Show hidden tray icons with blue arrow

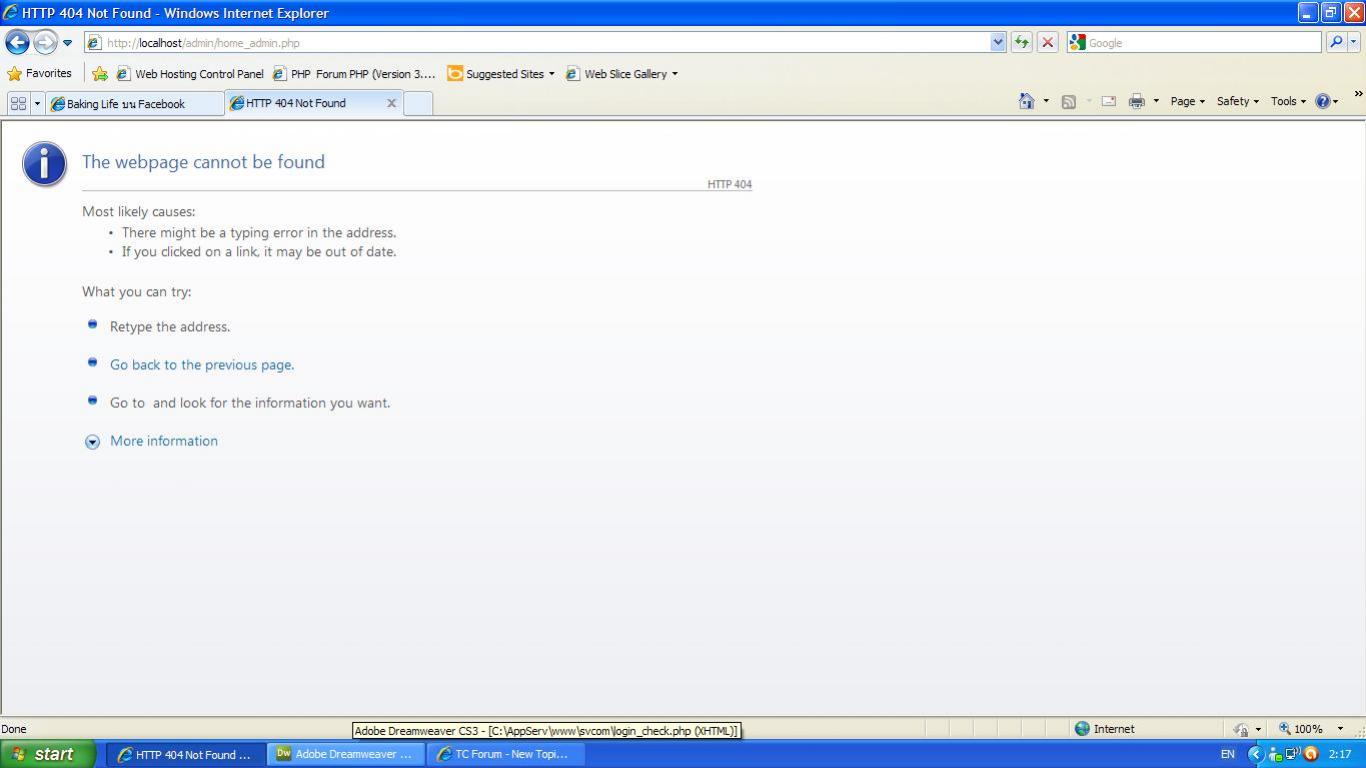(1256, 755)
